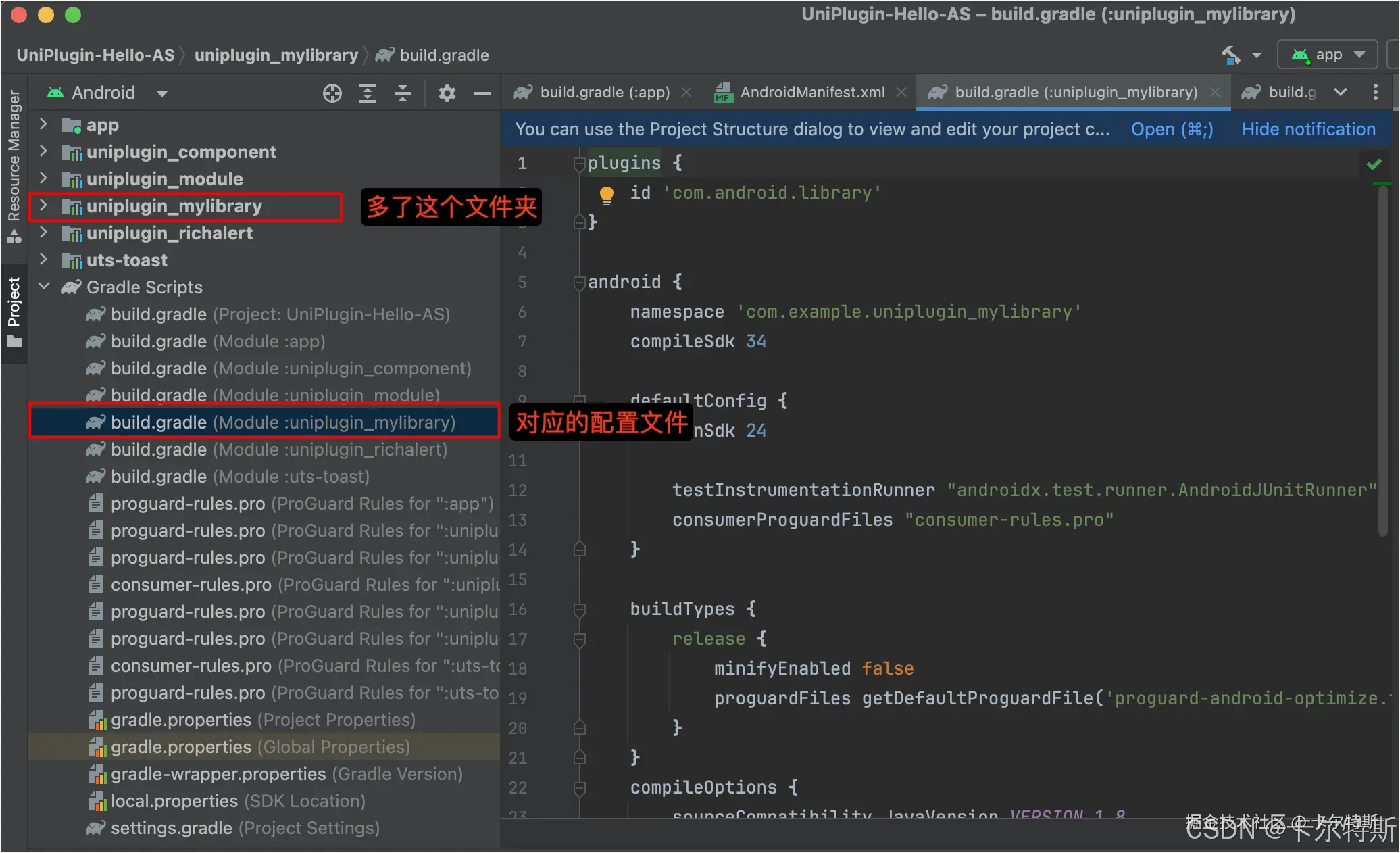The image size is (1400, 853).
Task: Click the lightbulb quick-fix icon on line 2
Action: tap(606, 195)
